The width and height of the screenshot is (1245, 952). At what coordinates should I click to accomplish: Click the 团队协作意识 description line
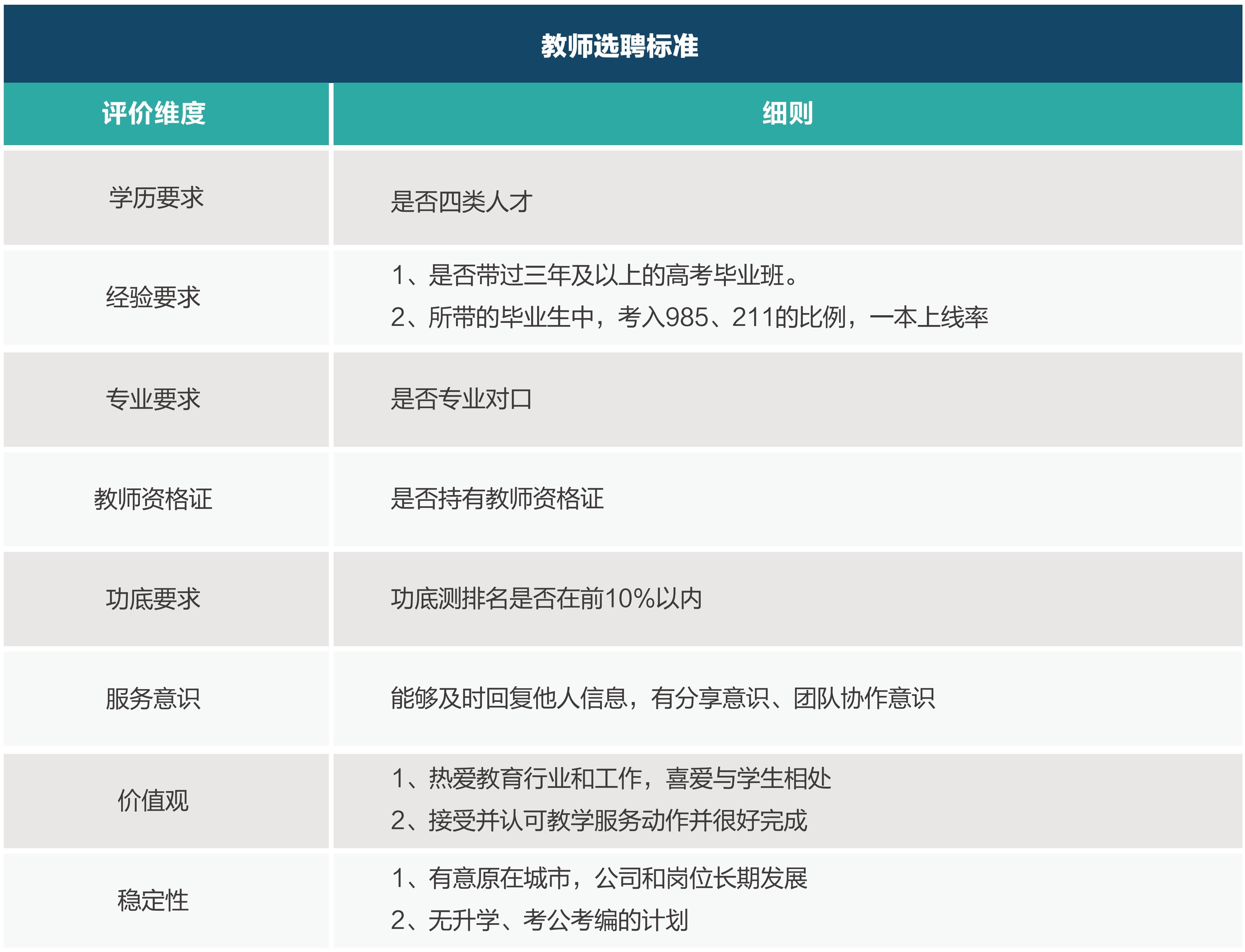click(662, 698)
